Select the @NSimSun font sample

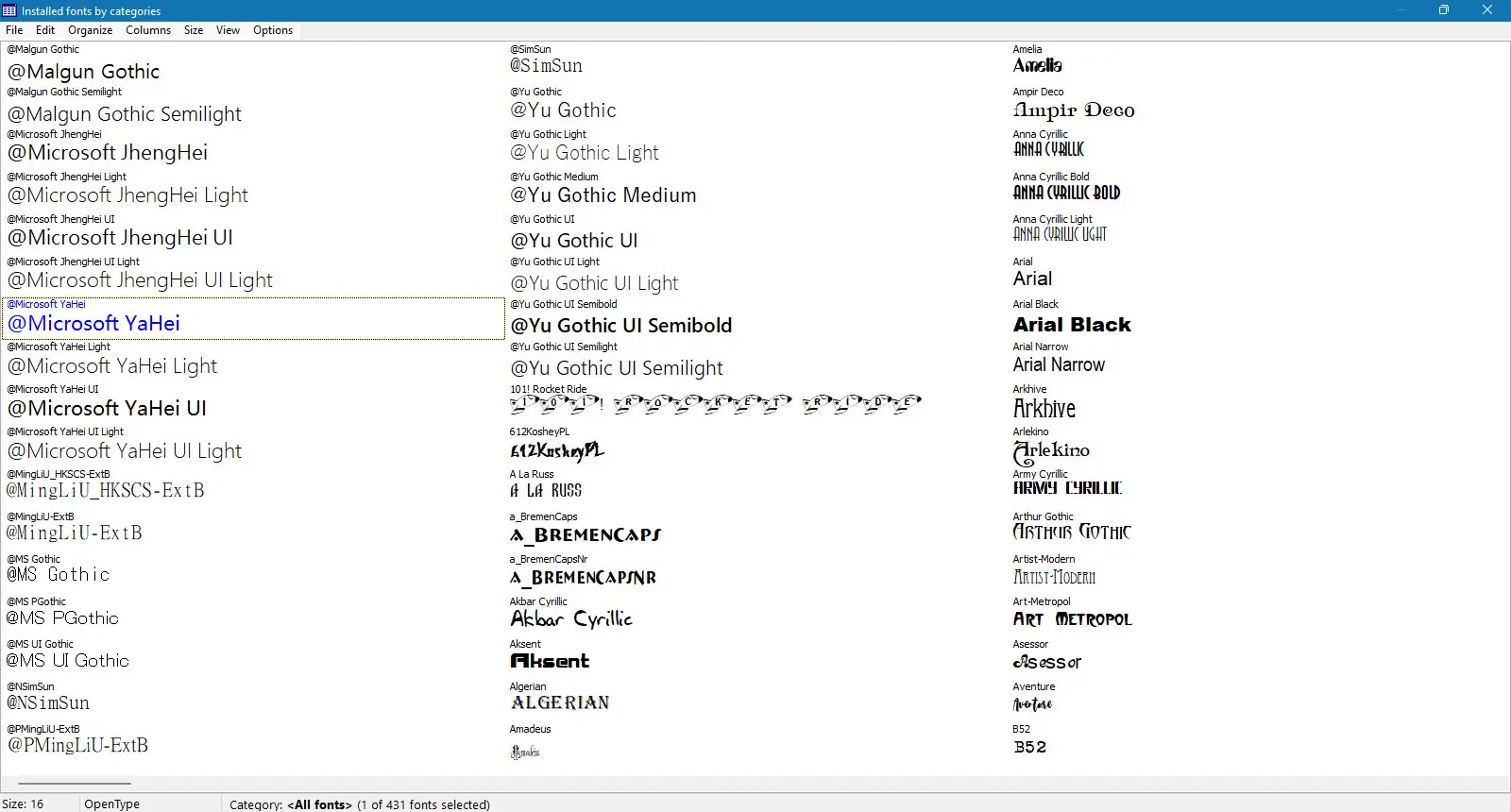[48, 703]
